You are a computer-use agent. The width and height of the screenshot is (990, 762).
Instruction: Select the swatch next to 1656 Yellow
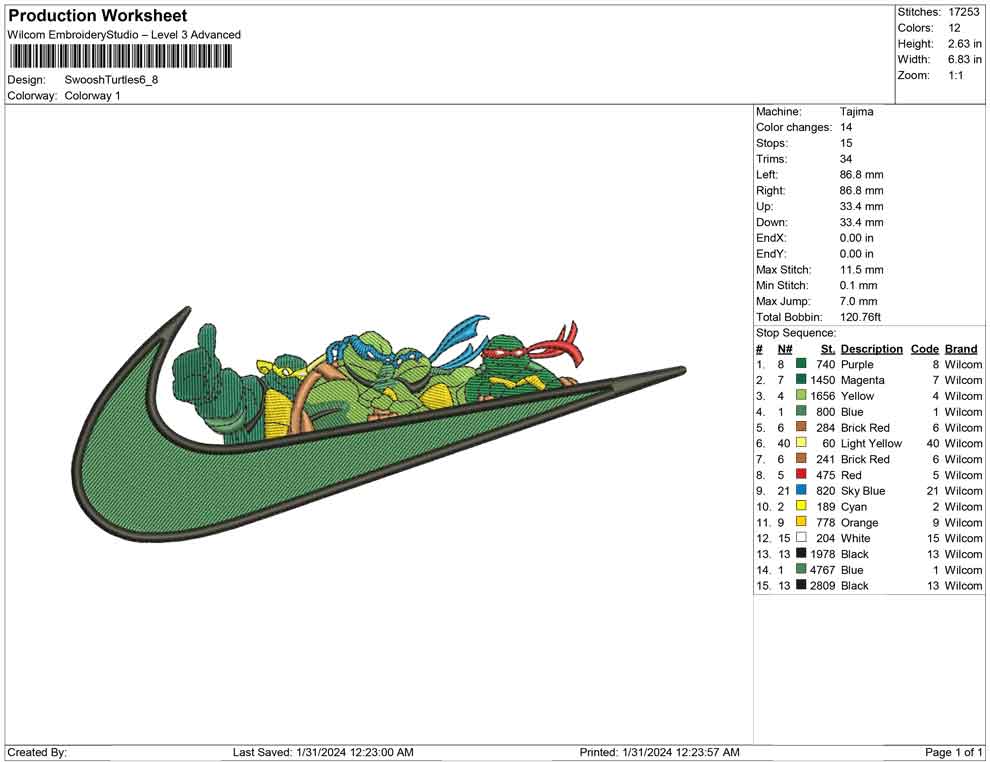[x=801, y=395]
